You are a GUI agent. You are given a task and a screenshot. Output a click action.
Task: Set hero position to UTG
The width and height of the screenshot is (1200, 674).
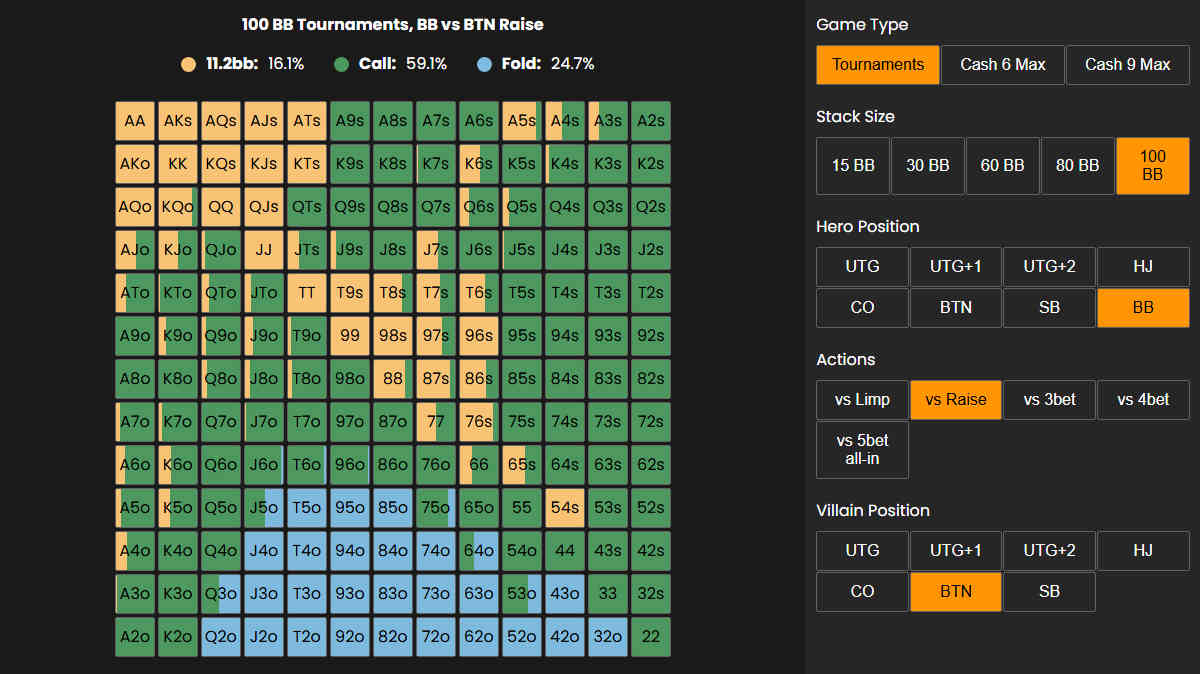(862, 266)
